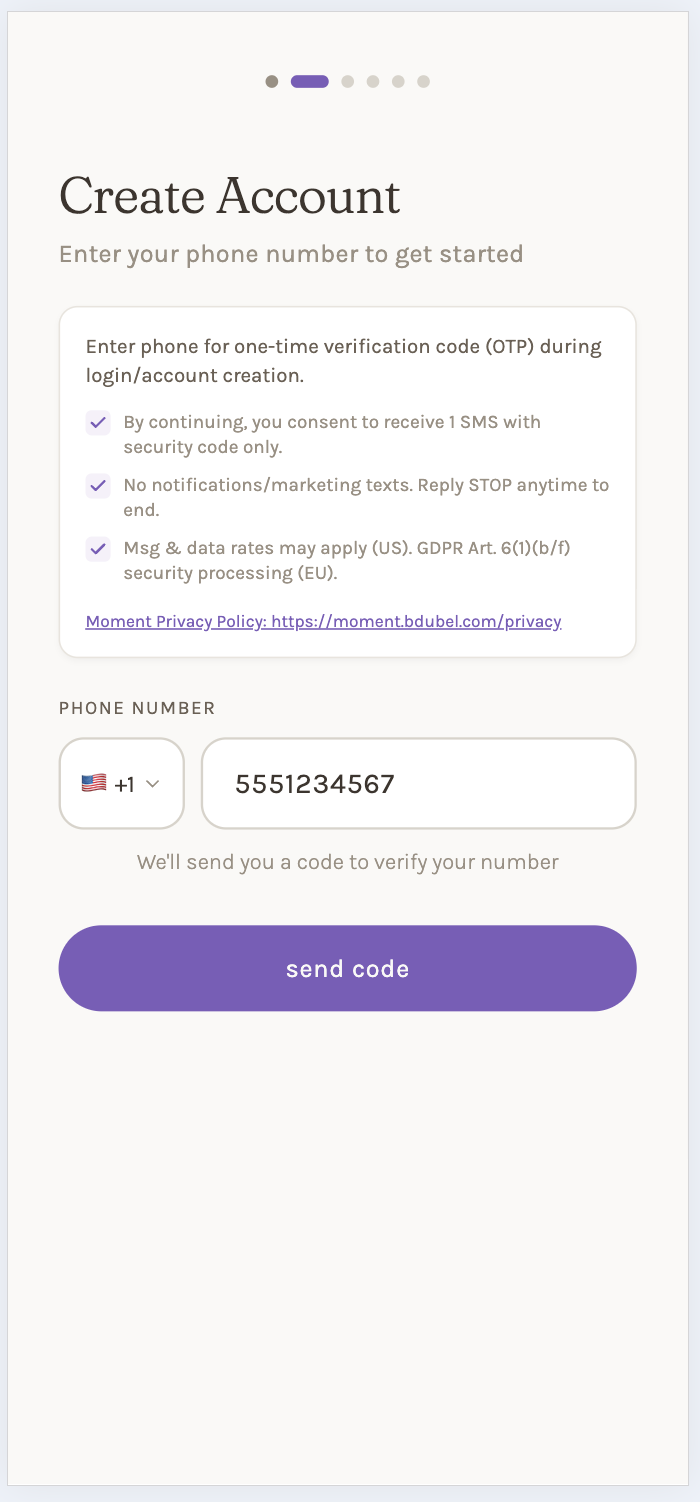
Task: Select the fourth progress step indicator
Action: click(373, 82)
